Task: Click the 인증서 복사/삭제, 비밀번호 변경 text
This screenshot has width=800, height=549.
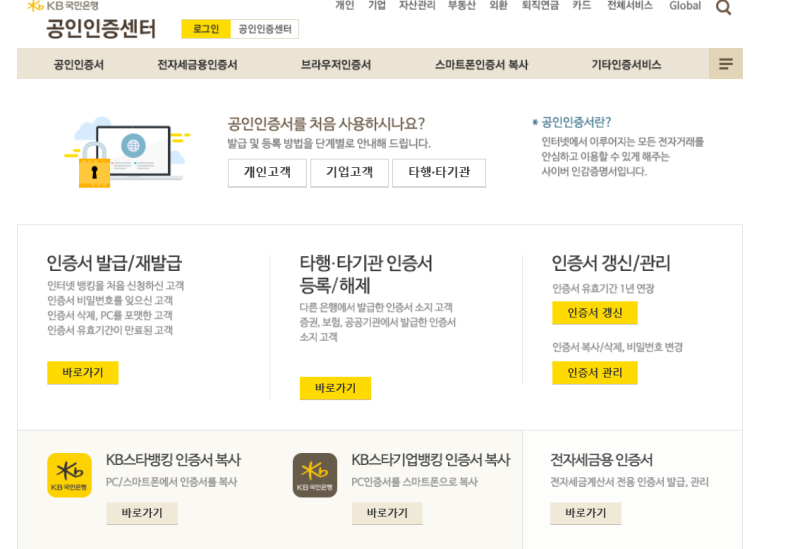Action: [617, 347]
